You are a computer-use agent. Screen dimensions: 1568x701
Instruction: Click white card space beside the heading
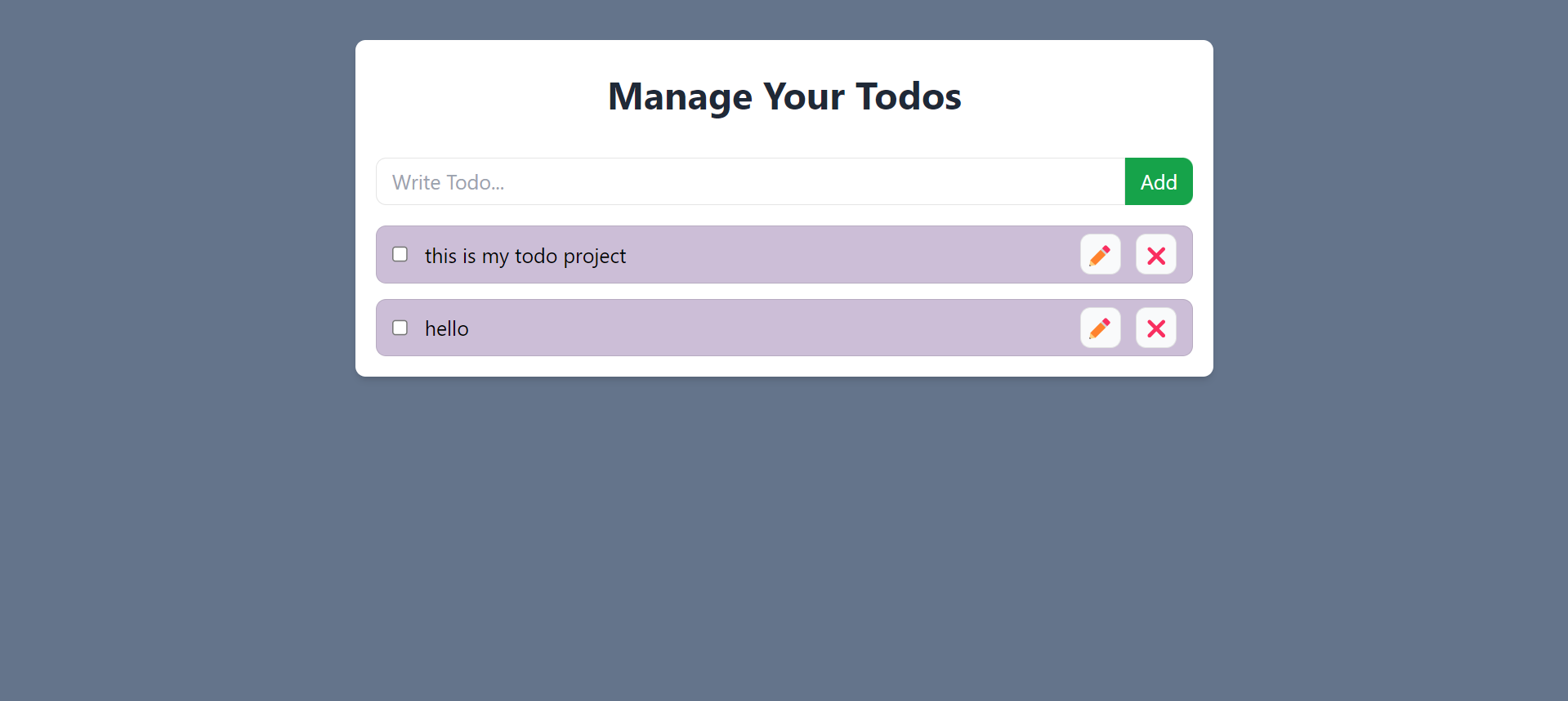click(x=1087, y=96)
